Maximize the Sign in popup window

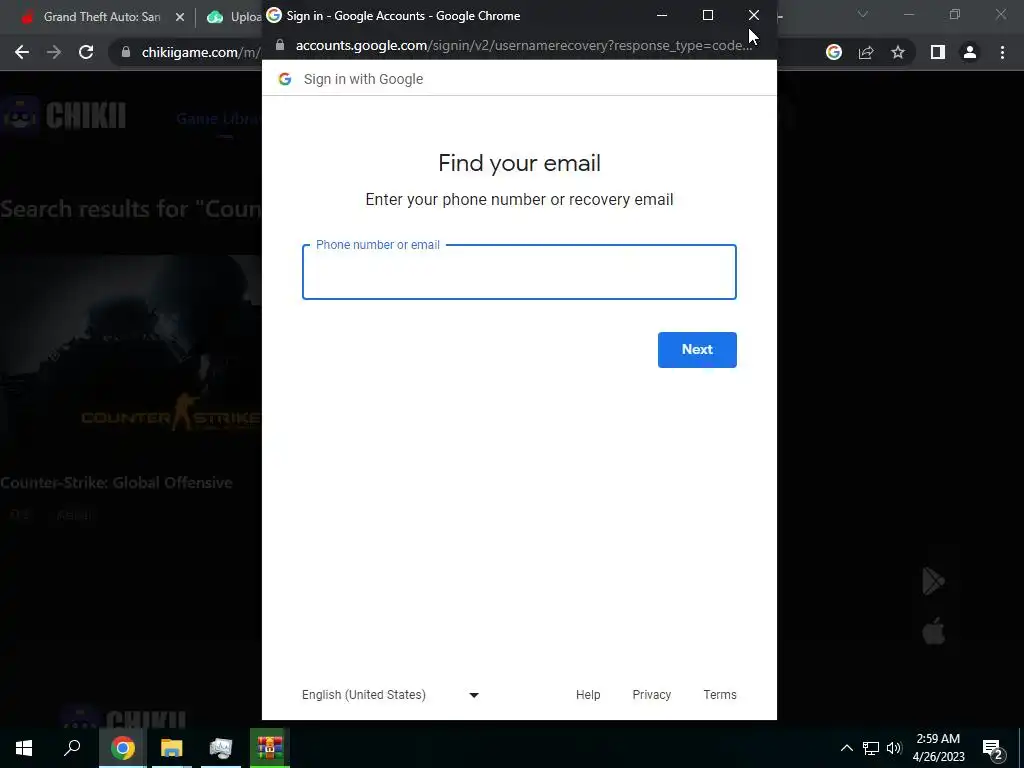coord(707,15)
